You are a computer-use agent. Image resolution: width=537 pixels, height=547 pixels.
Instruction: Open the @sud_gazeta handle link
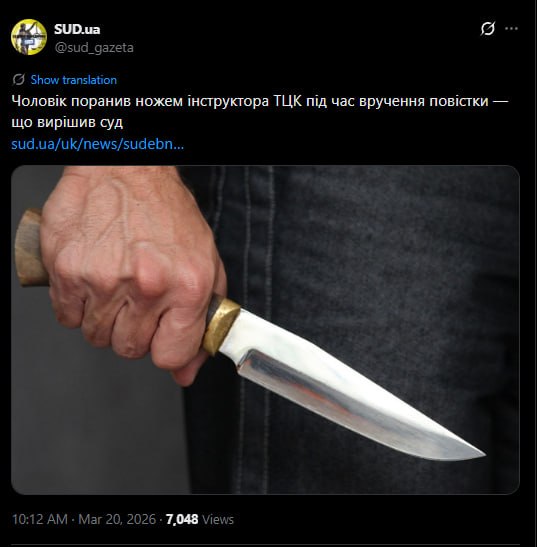tap(94, 47)
